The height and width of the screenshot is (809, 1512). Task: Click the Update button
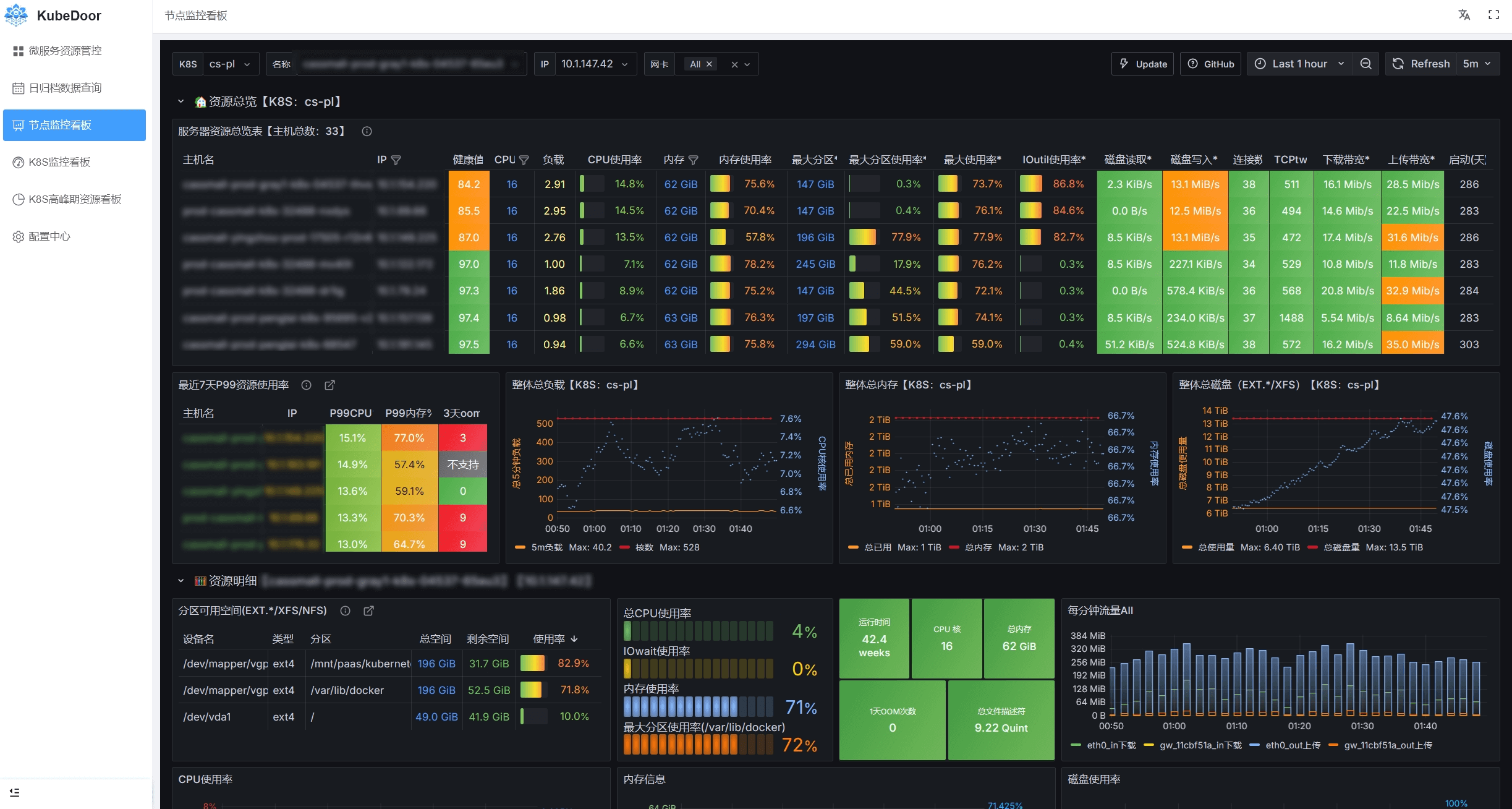[x=1144, y=64]
